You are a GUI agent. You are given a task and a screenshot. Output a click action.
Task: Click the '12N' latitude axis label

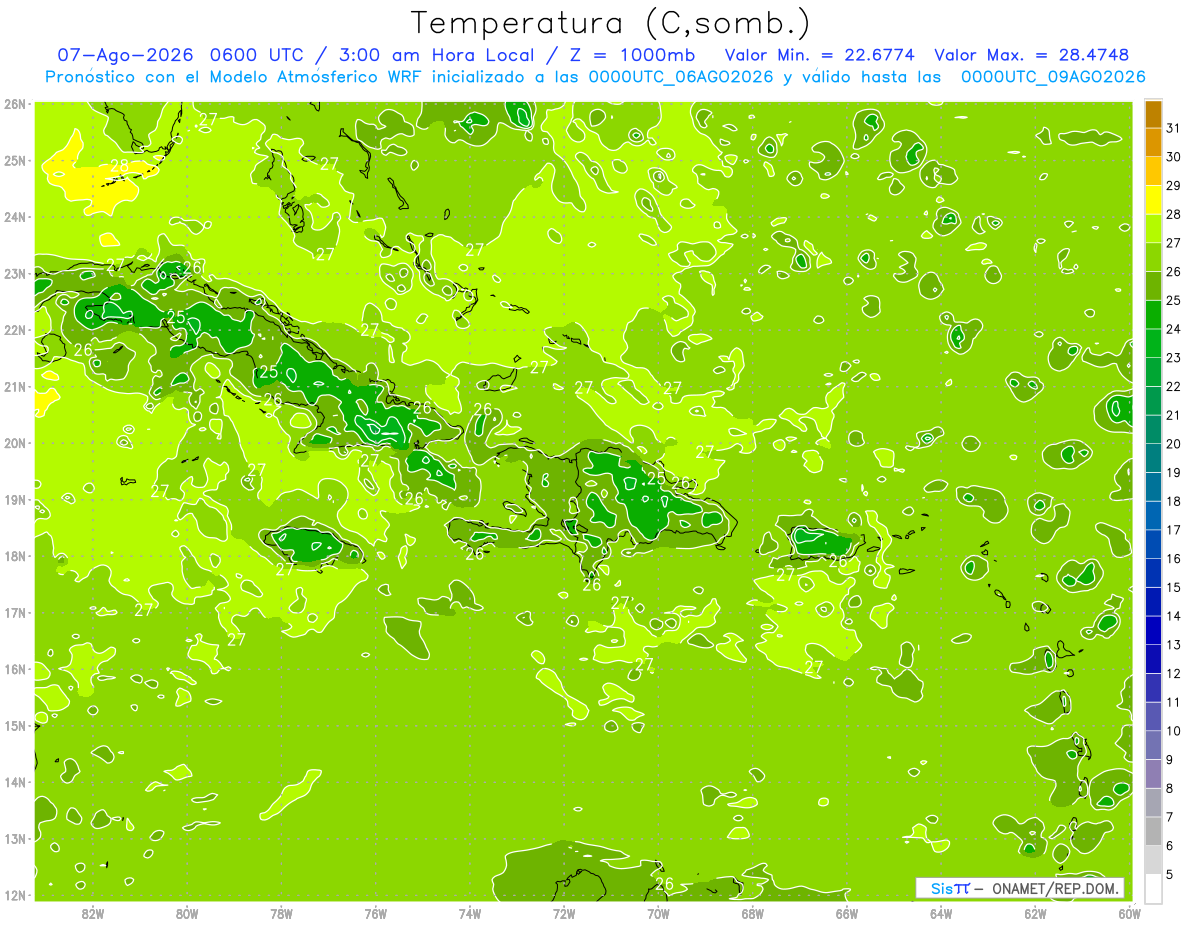pos(16,895)
